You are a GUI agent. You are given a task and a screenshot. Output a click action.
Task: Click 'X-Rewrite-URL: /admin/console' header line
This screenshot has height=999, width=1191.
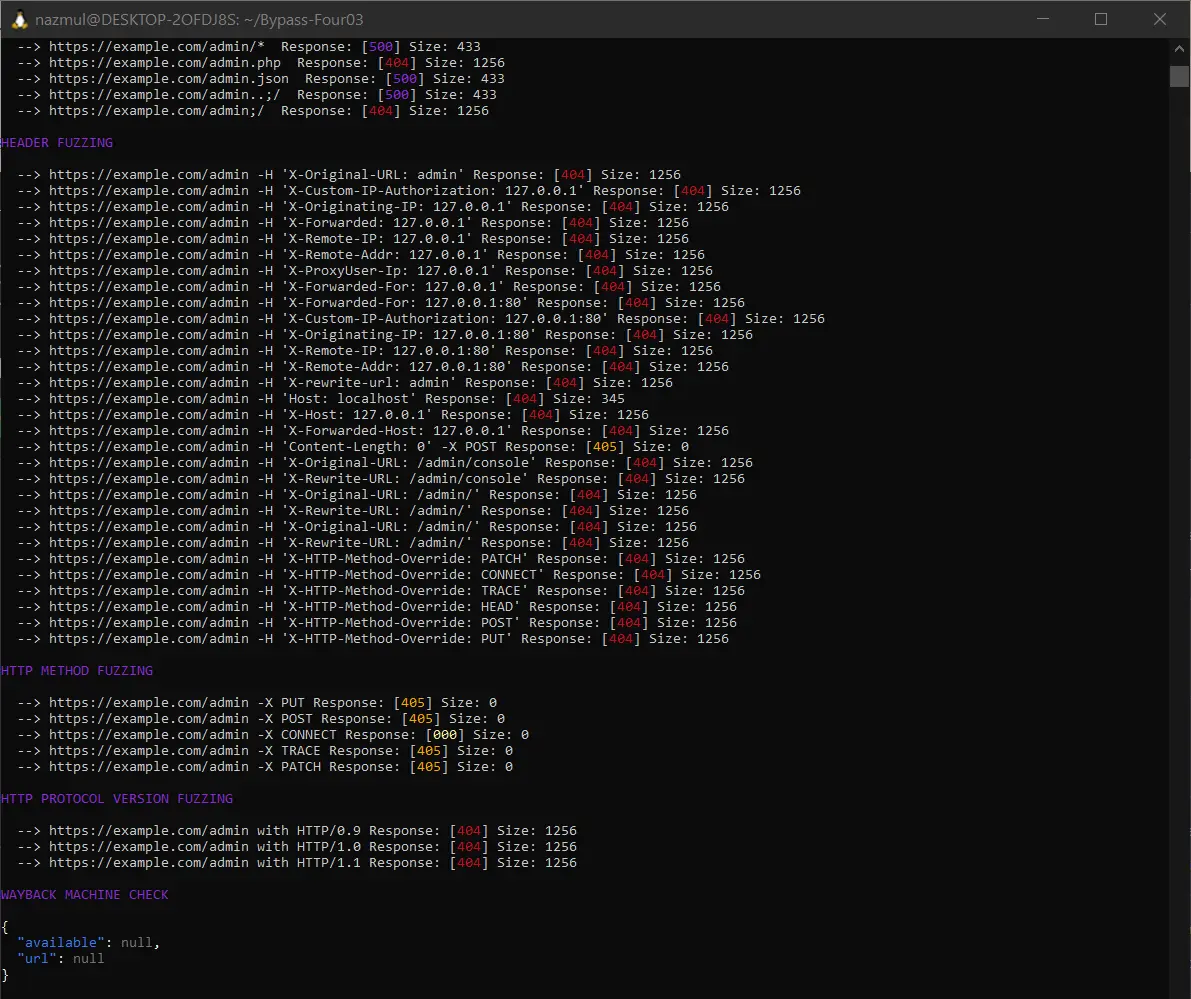[381, 479]
